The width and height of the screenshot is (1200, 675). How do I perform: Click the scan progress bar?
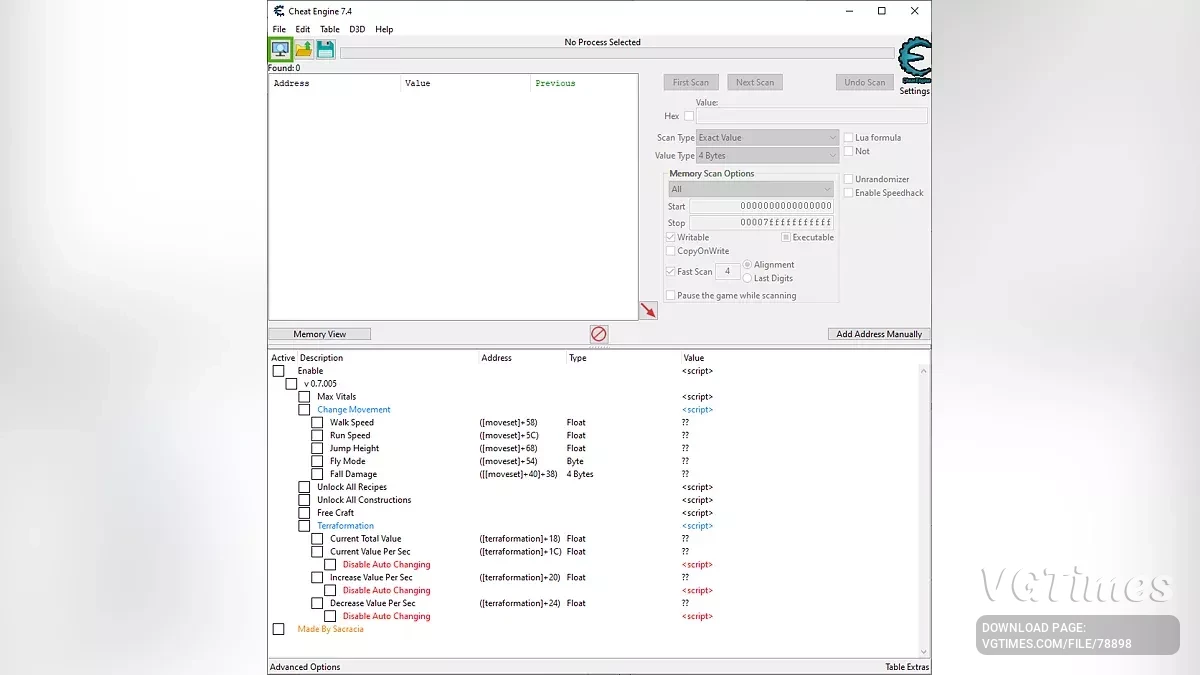pyautogui.click(x=617, y=53)
